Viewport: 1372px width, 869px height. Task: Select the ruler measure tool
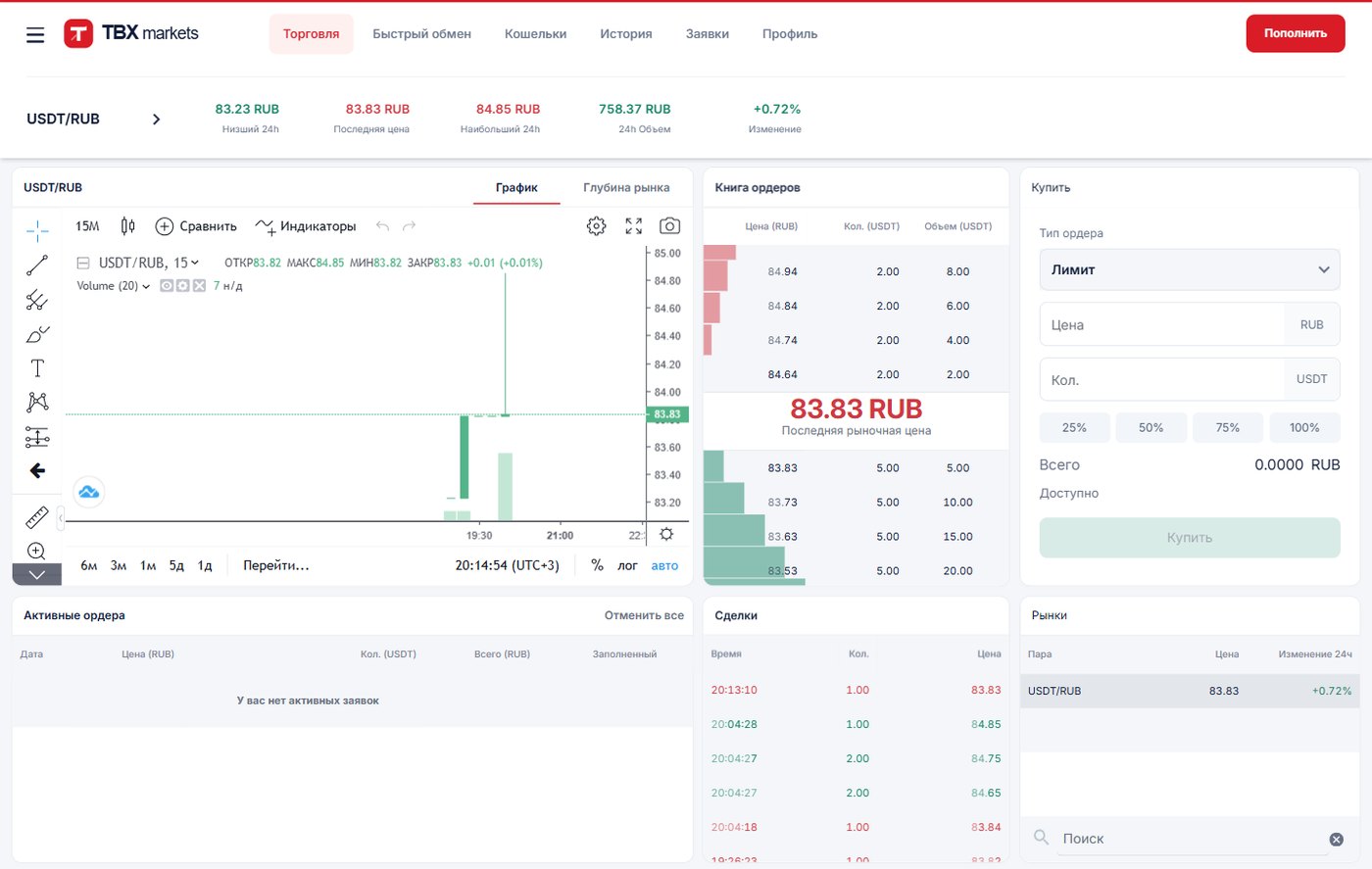(37, 517)
